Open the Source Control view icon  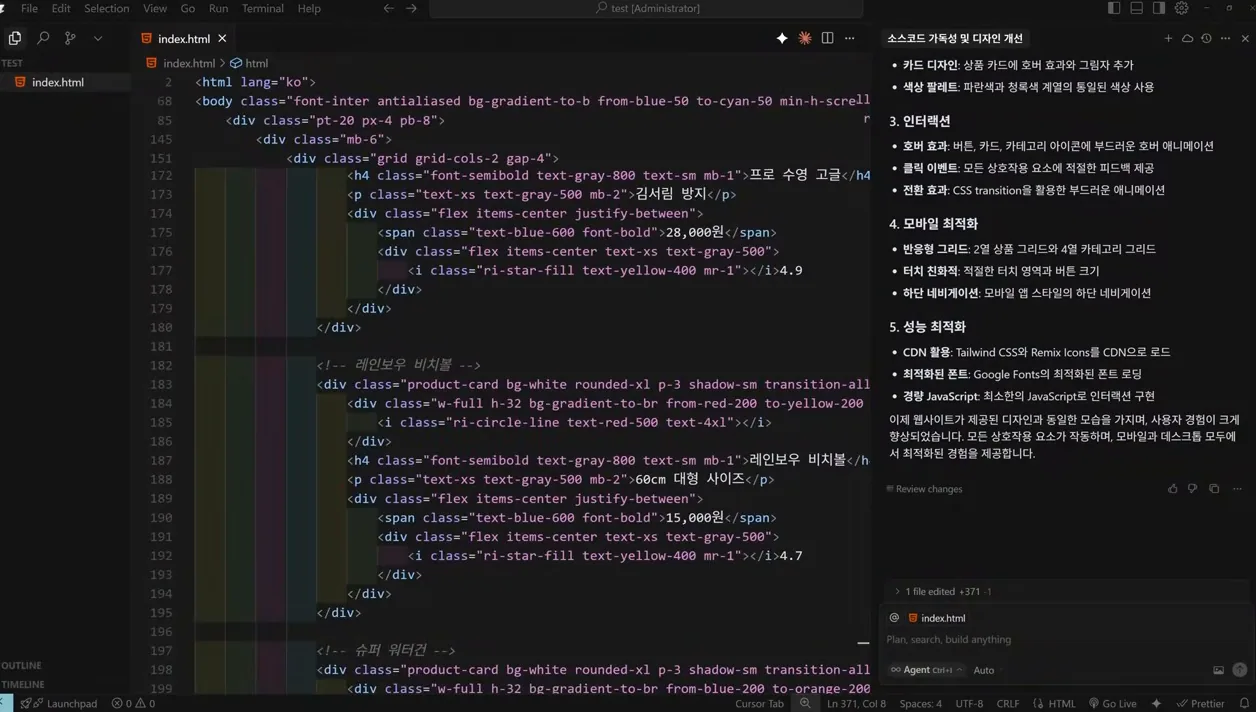click(70, 38)
